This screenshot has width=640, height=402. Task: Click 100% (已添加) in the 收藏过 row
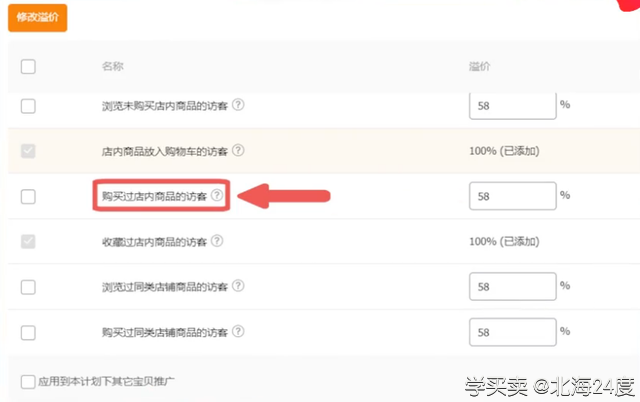pyautogui.click(x=504, y=242)
